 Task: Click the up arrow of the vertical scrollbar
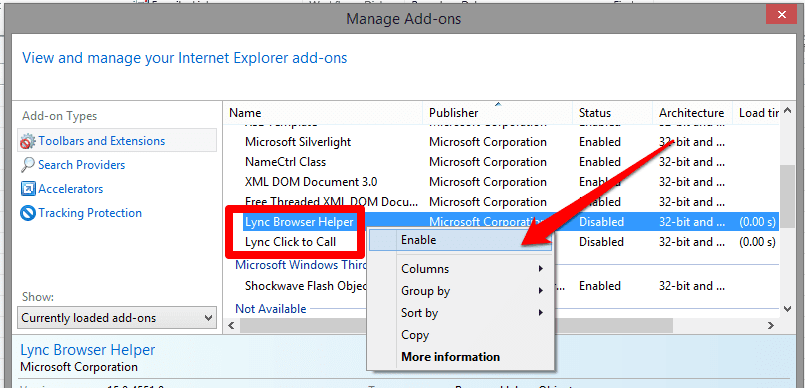pos(787,111)
